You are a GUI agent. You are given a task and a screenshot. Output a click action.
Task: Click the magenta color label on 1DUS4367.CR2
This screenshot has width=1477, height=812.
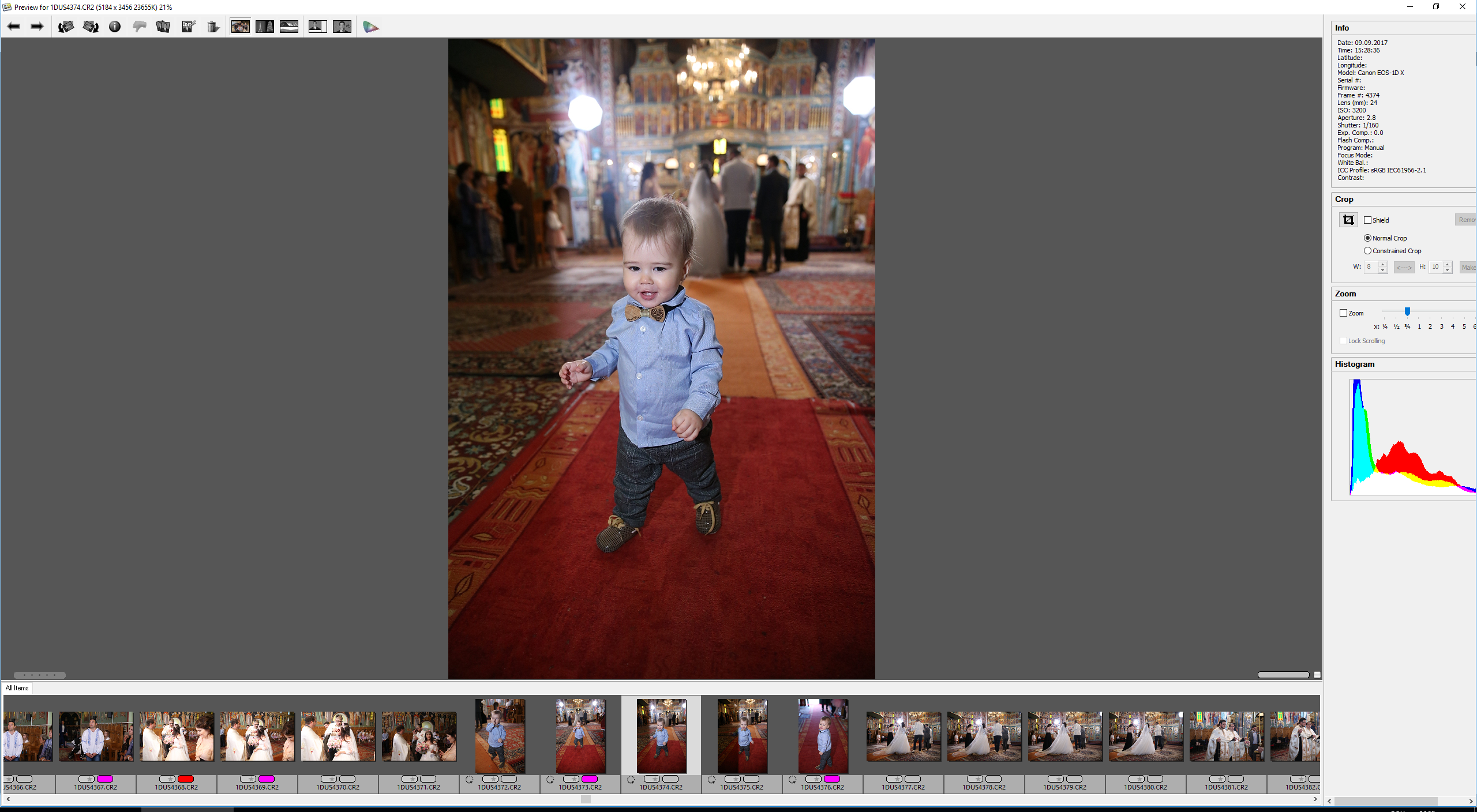click(x=105, y=779)
